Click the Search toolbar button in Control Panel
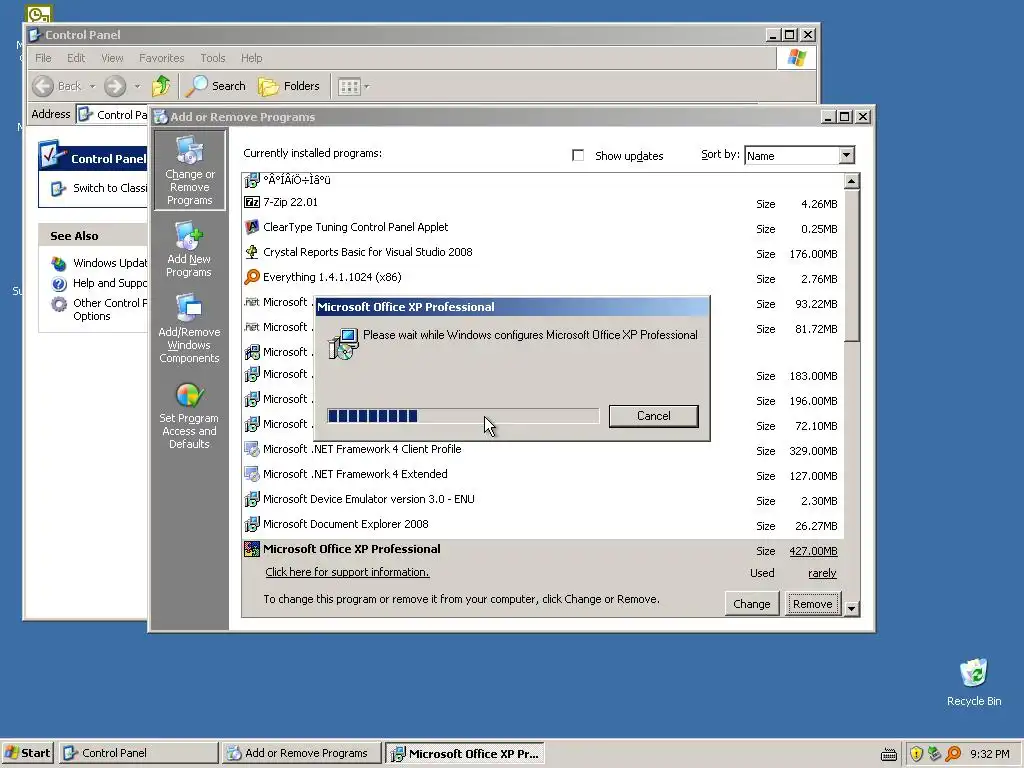This screenshot has width=1024, height=768. (x=216, y=86)
